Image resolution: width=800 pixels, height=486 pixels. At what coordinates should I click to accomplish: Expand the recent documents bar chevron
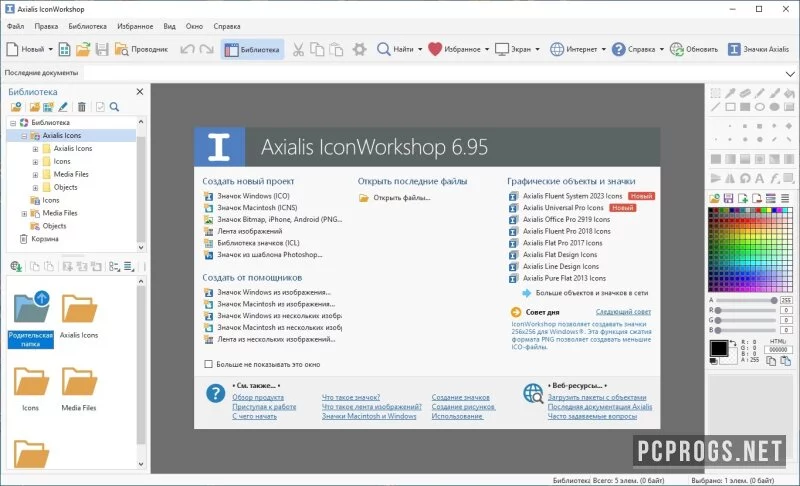[790, 74]
